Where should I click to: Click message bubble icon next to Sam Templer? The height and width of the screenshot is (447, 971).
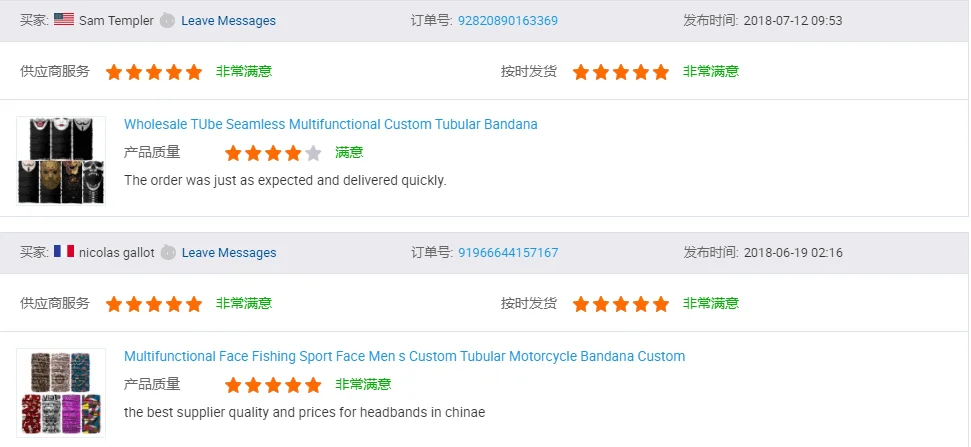tap(167, 20)
